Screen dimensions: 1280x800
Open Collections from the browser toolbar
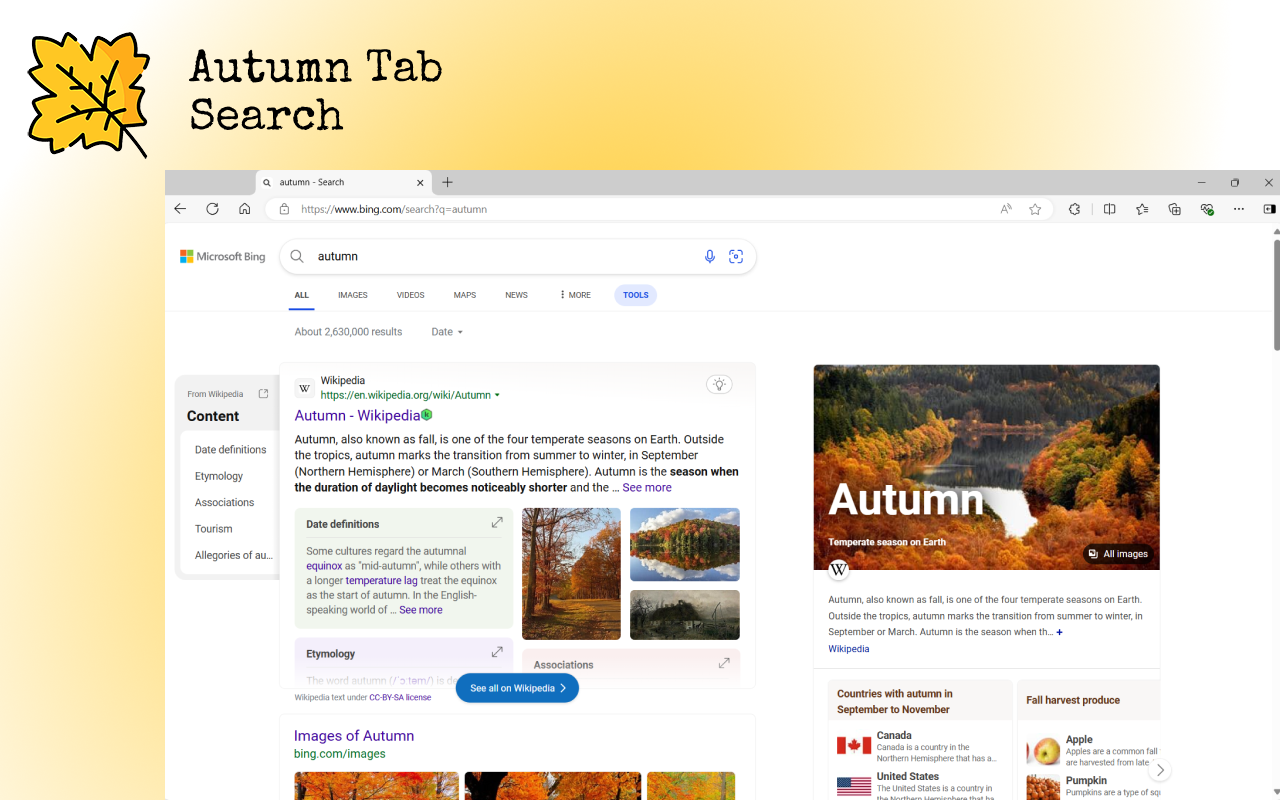click(1174, 209)
